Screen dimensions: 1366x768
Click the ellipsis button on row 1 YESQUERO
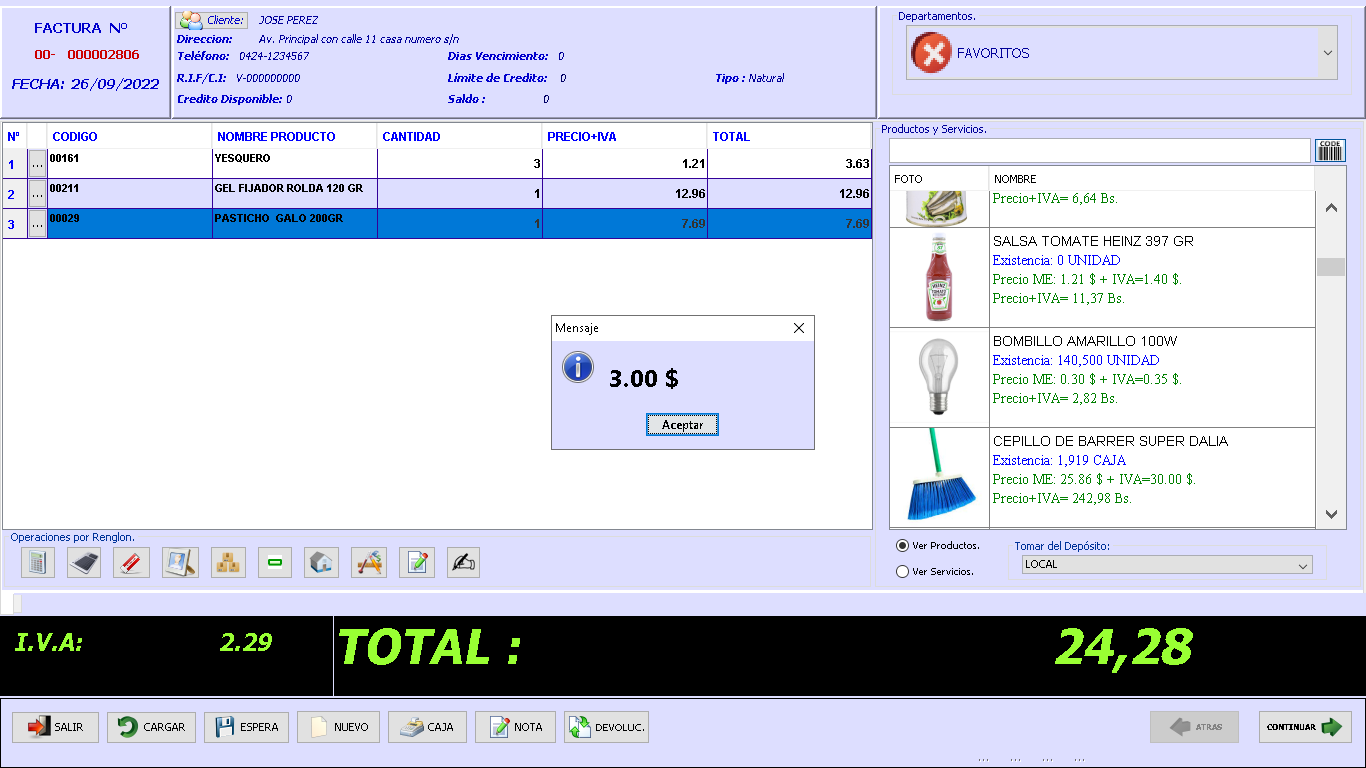click(x=37, y=163)
